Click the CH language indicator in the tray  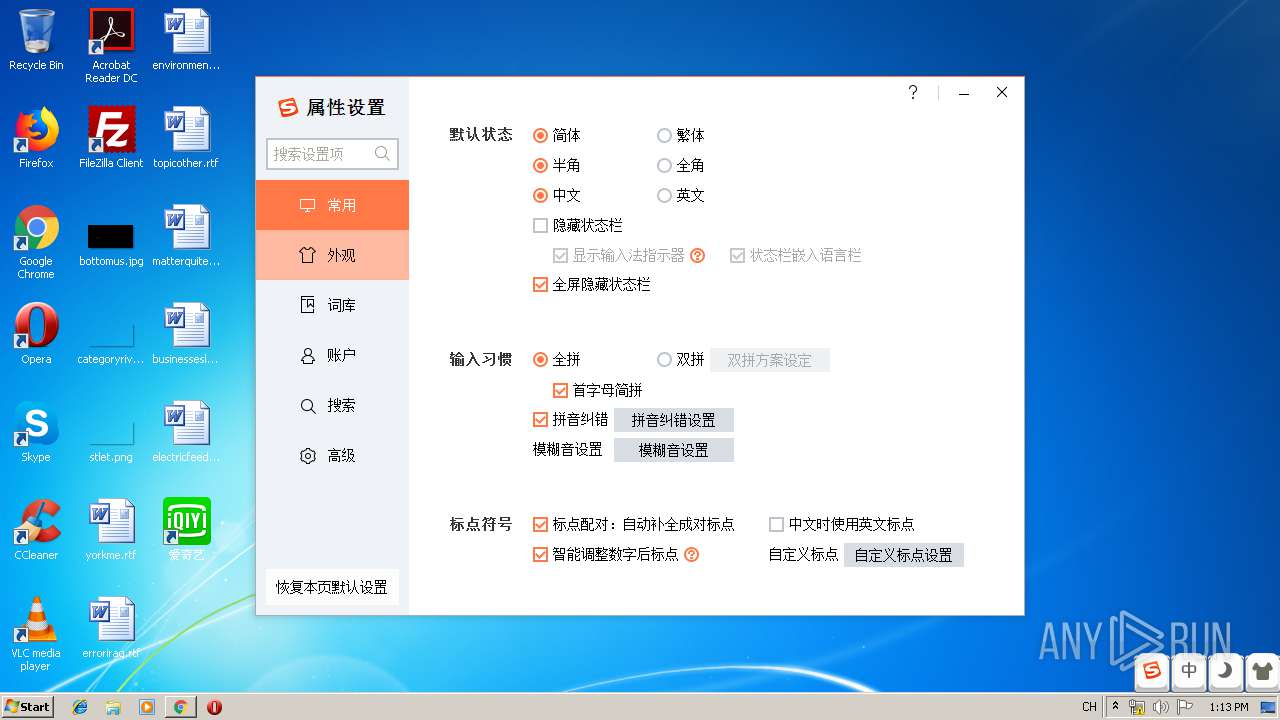[x=1089, y=707]
